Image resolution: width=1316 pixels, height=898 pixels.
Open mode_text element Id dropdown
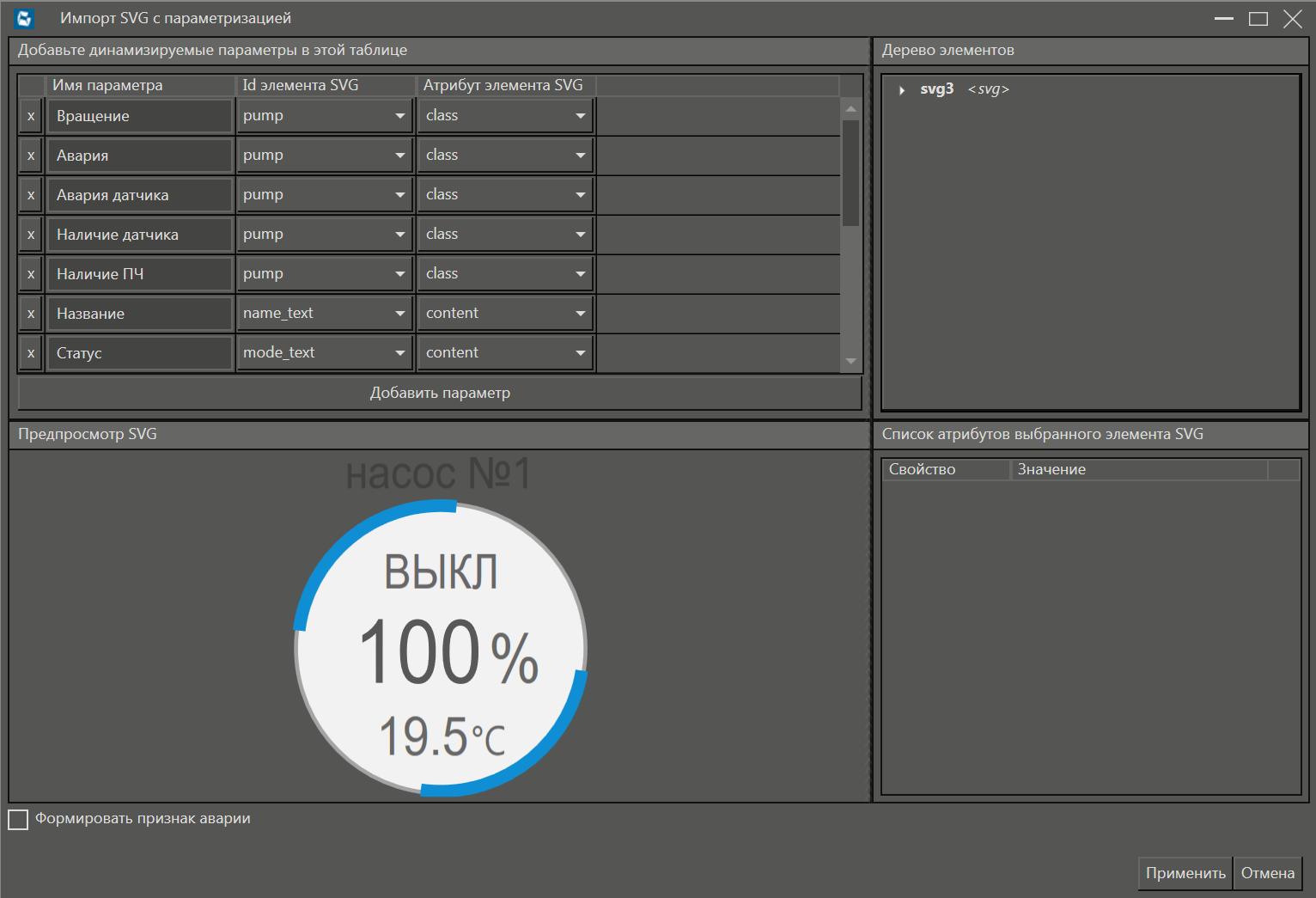[x=326, y=353]
